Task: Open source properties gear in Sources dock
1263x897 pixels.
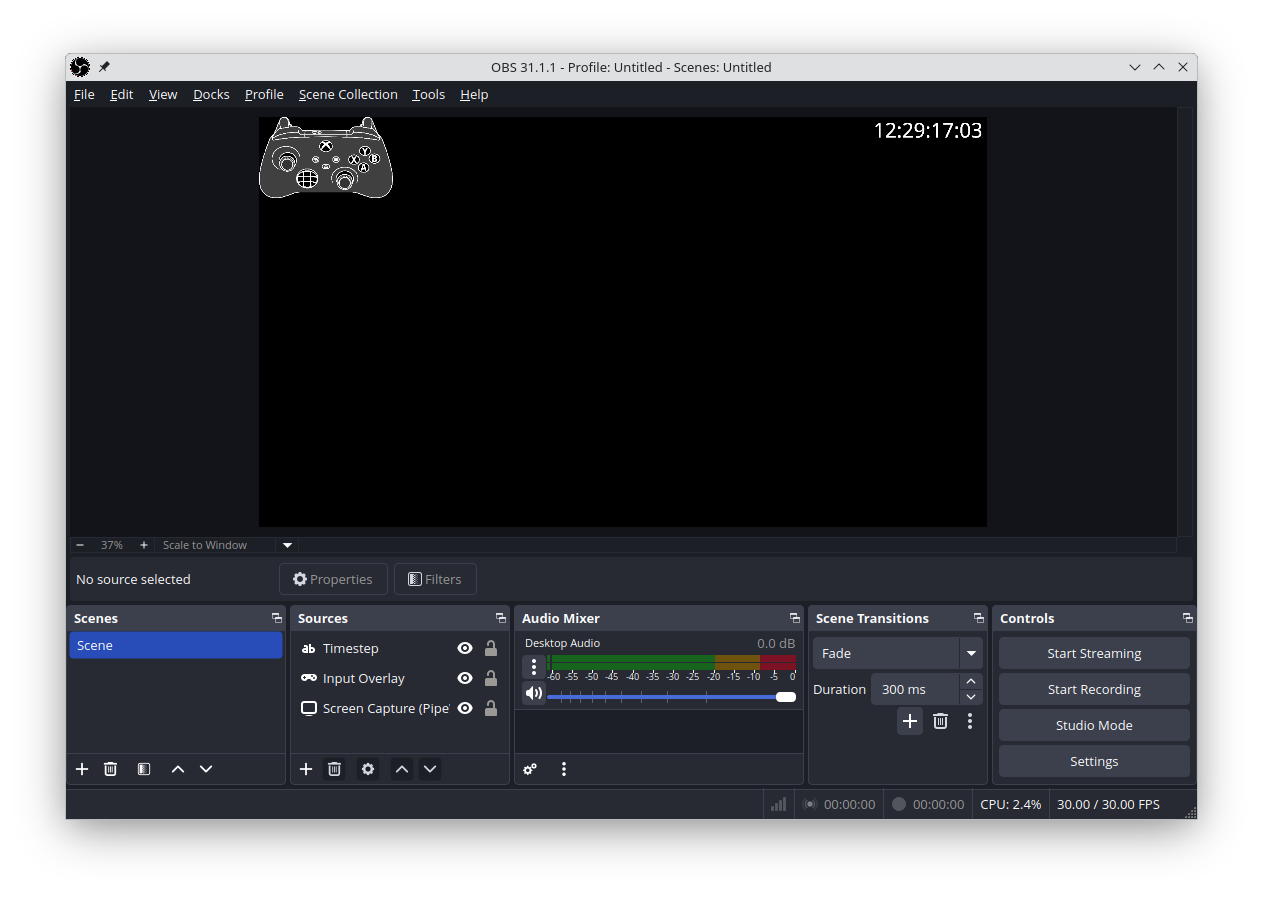Action: coord(368,769)
